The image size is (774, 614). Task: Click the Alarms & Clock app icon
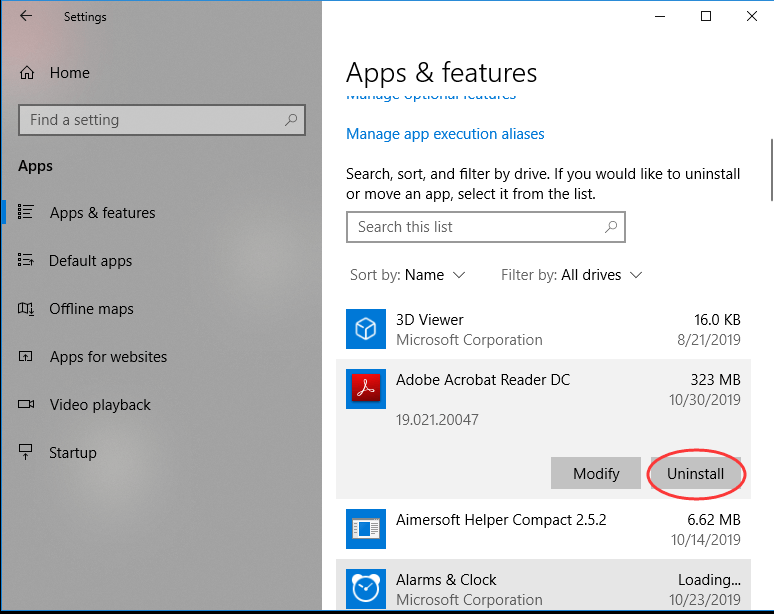(x=366, y=588)
